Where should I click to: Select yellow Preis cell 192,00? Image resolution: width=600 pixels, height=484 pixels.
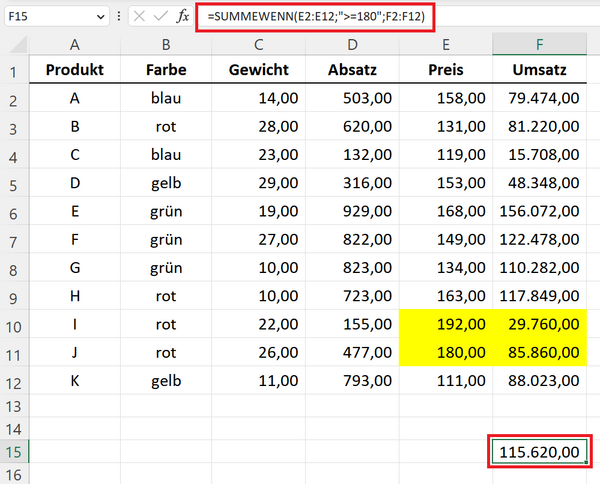(x=446, y=324)
